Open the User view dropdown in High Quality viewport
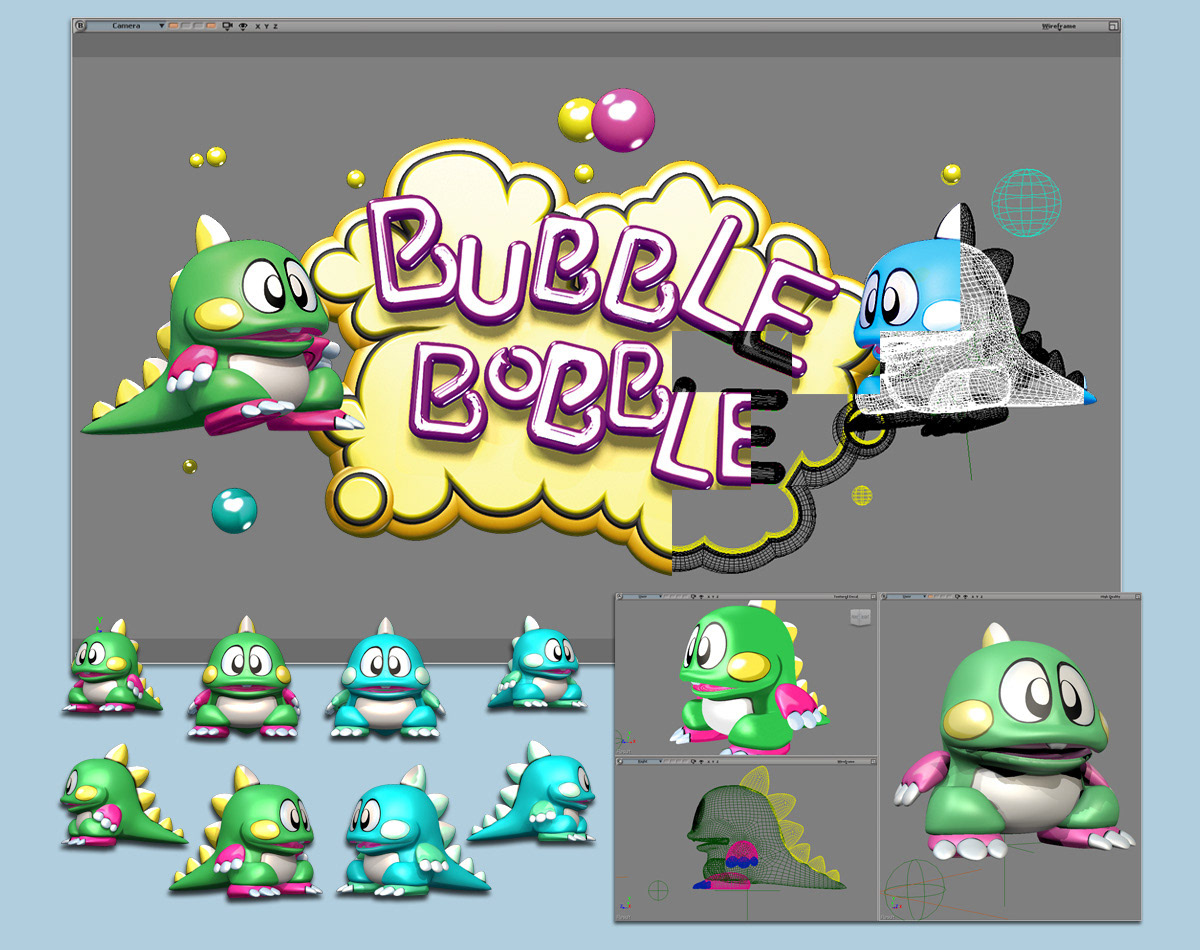The image size is (1200, 950). click(x=906, y=596)
